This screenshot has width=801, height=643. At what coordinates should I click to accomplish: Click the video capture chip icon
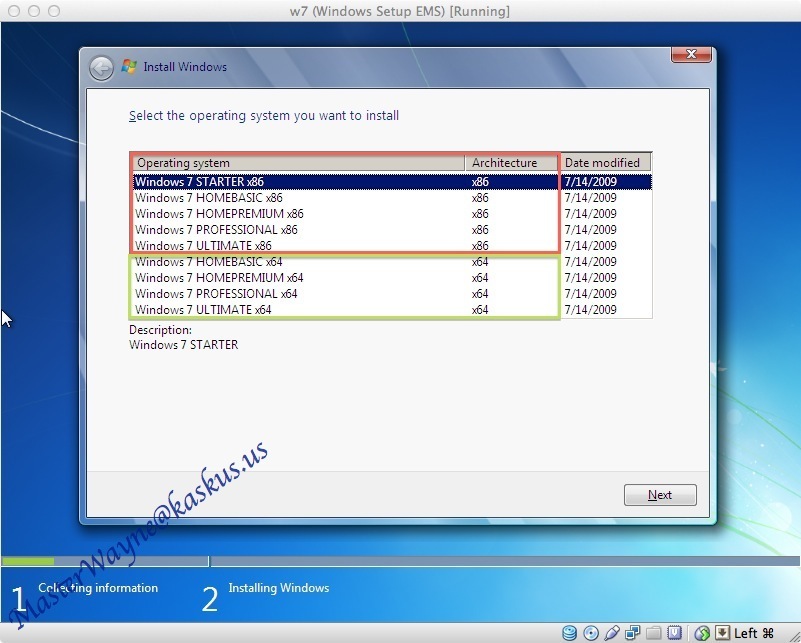tap(675, 633)
